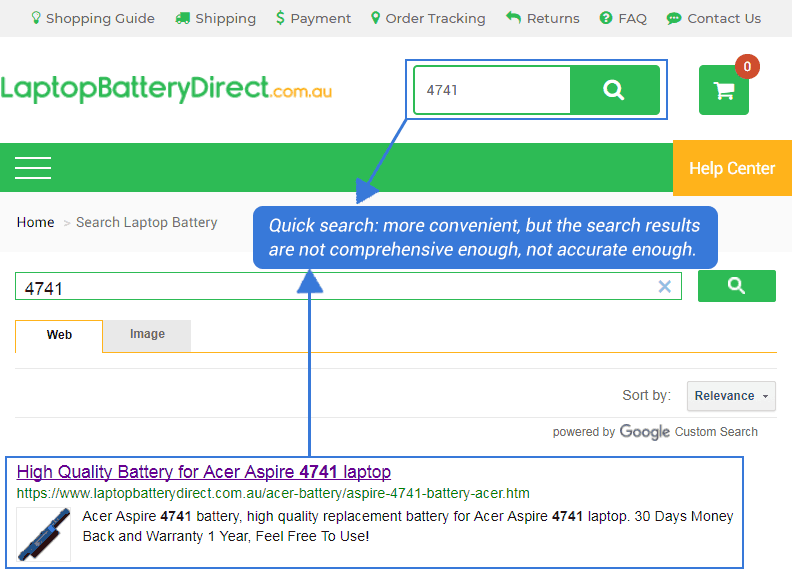Go to Home breadcrumb
792x574 pixels.
pyautogui.click(x=35, y=222)
